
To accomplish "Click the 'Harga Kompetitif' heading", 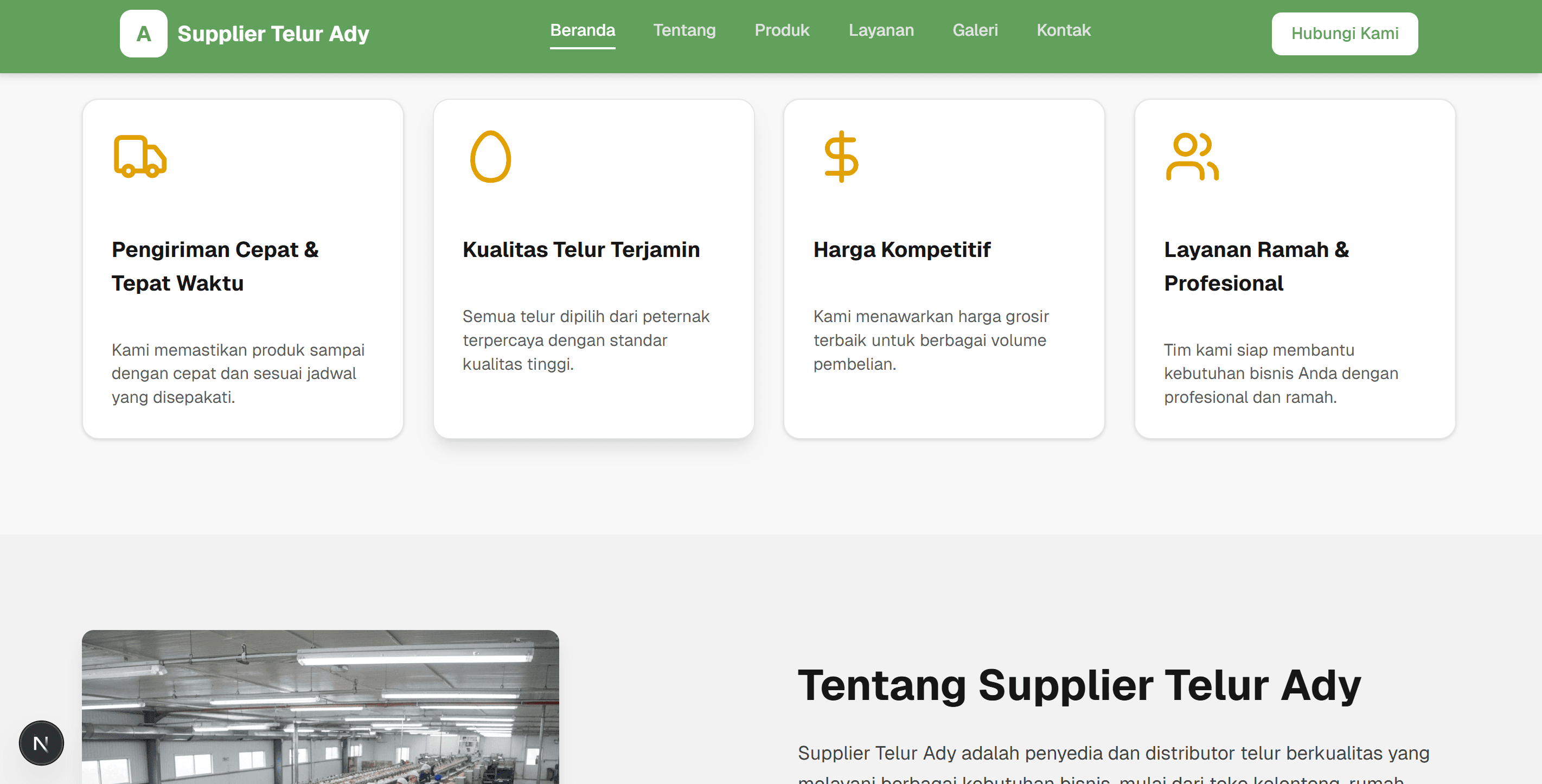I will coord(901,250).
